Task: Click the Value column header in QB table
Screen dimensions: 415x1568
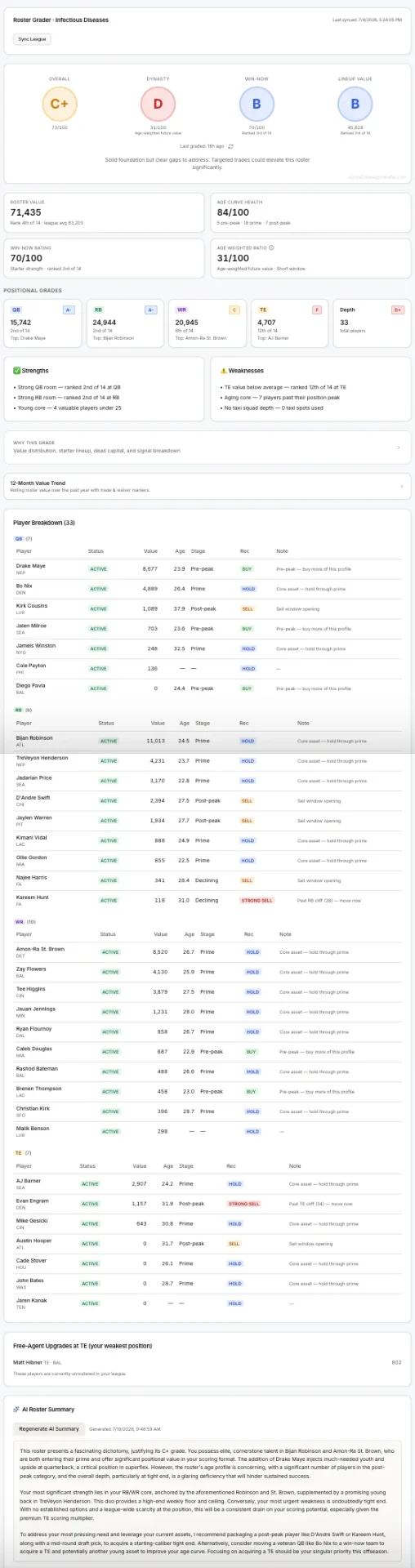Action: pos(150,551)
